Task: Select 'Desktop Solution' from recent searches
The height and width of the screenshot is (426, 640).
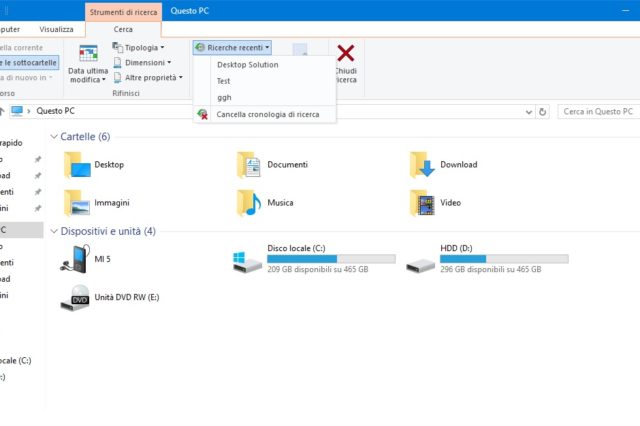Action: point(247,65)
